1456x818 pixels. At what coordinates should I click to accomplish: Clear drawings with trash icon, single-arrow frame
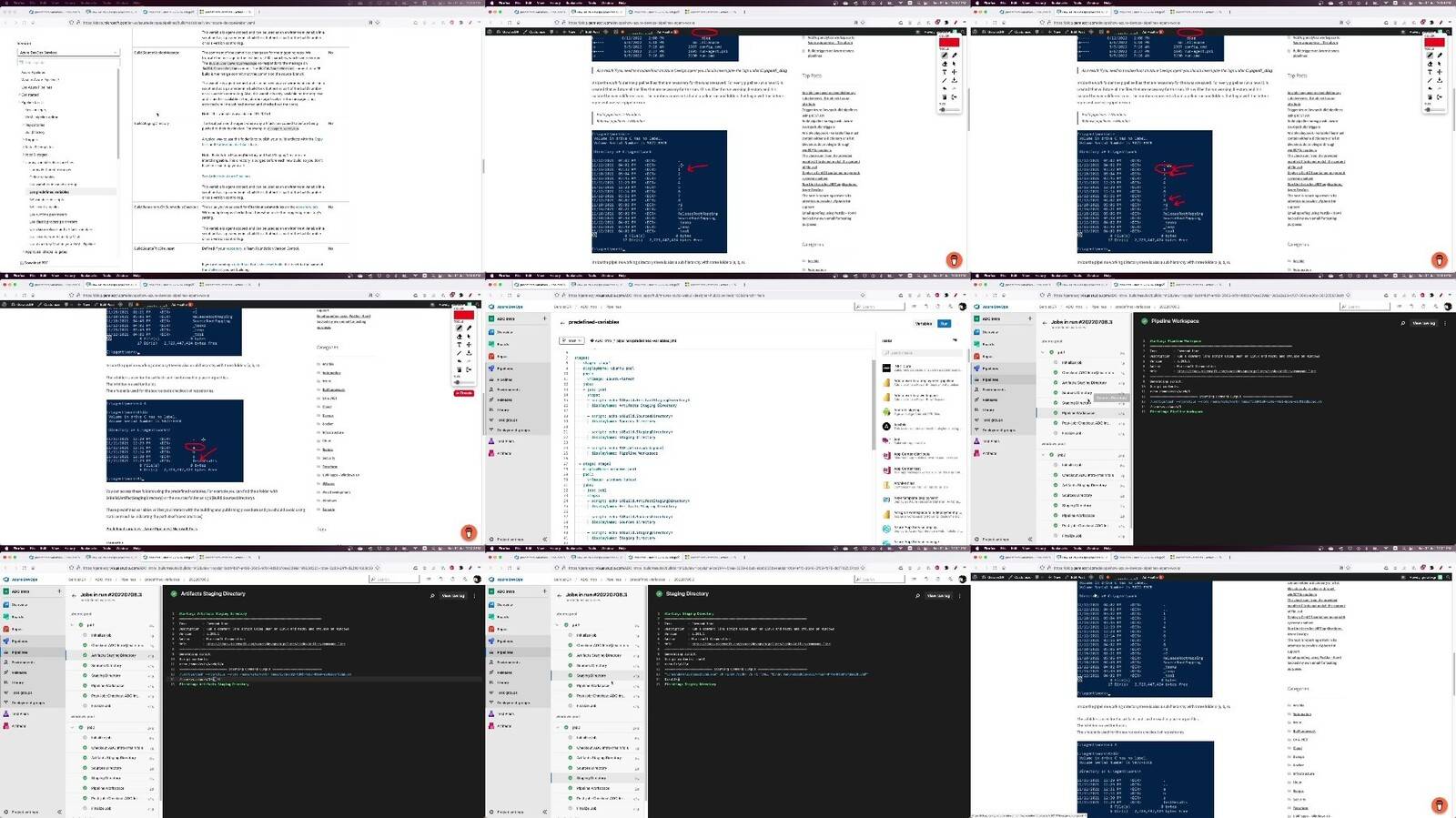(x=945, y=97)
